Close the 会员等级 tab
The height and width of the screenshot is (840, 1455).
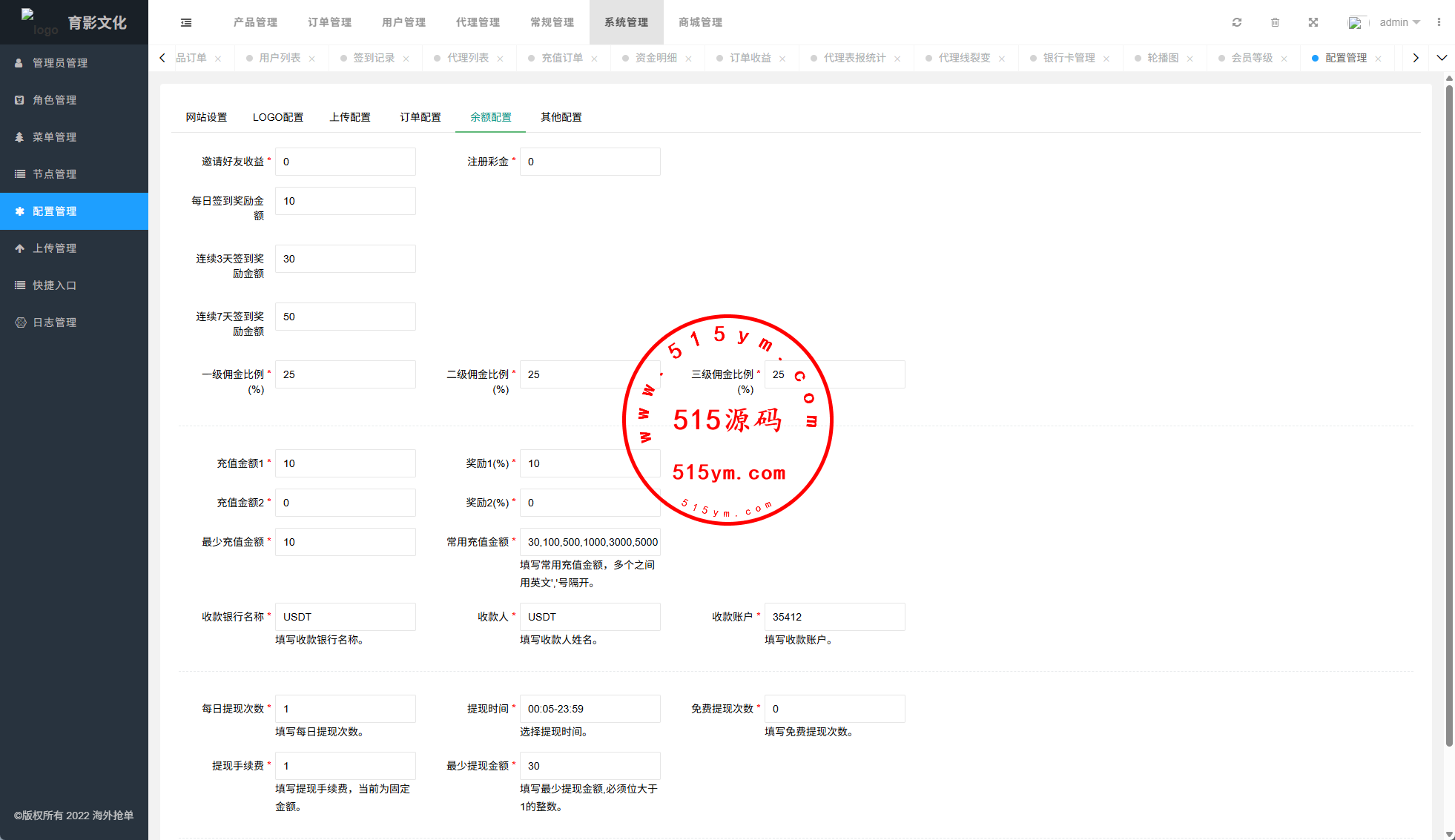1284,59
